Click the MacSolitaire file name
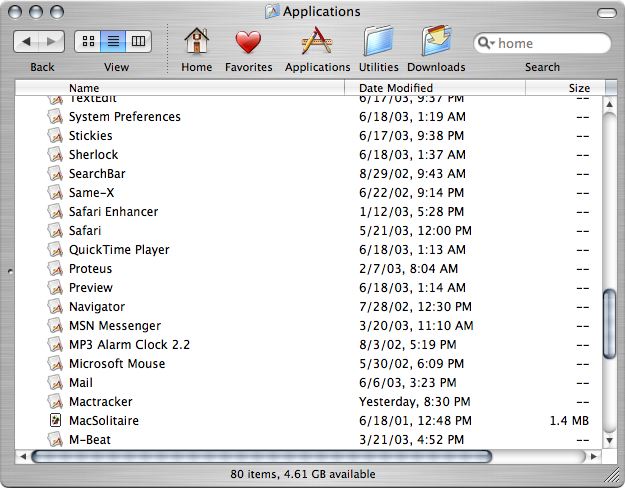Image resolution: width=625 pixels, height=488 pixels. pyautogui.click(x=104, y=421)
